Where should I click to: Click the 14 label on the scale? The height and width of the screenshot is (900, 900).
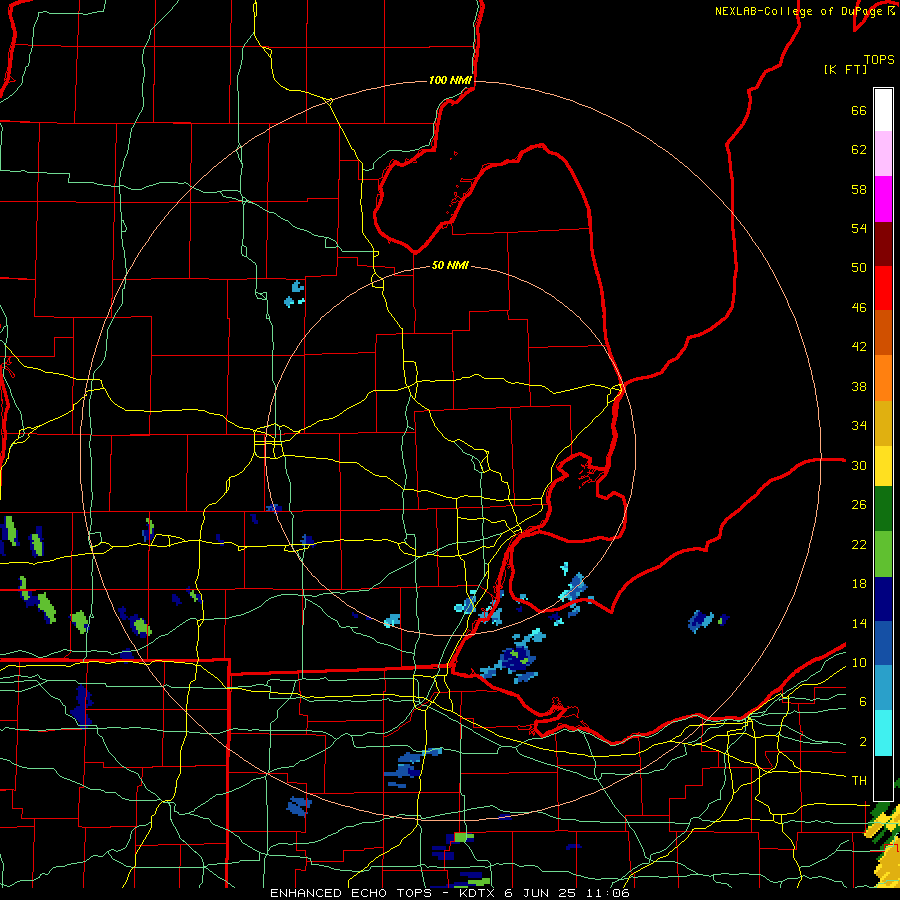859,623
